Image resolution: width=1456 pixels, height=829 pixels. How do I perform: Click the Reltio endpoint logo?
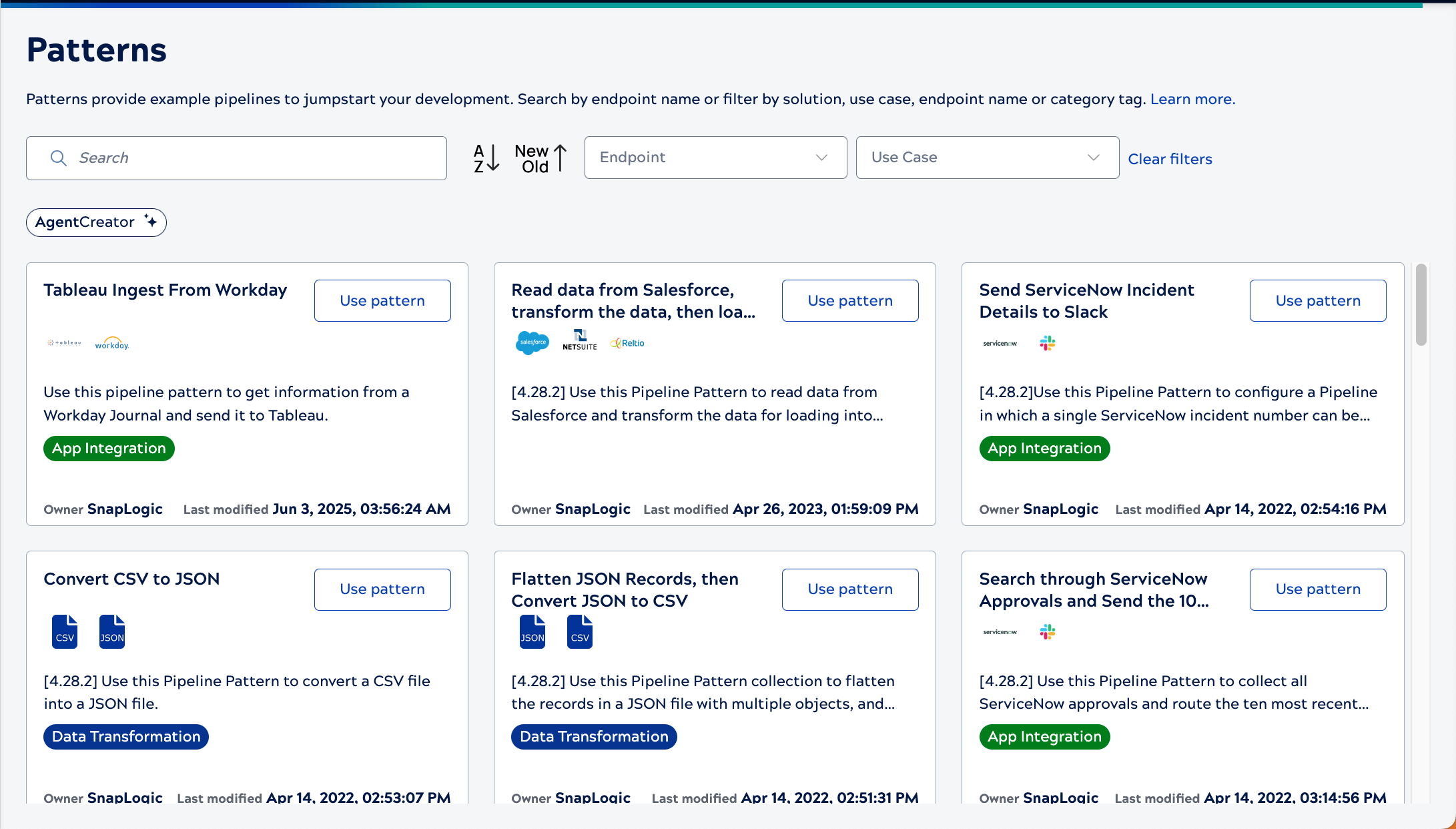pos(627,343)
